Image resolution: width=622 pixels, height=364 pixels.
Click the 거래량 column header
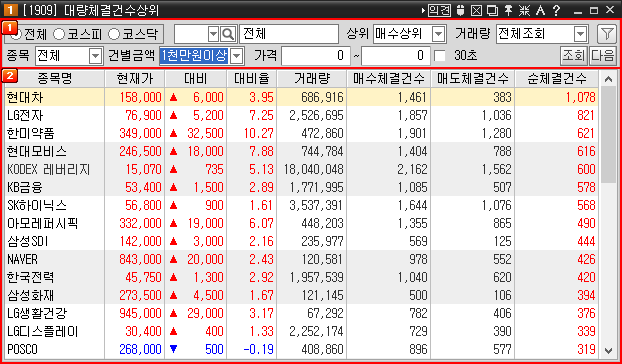(x=311, y=79)
